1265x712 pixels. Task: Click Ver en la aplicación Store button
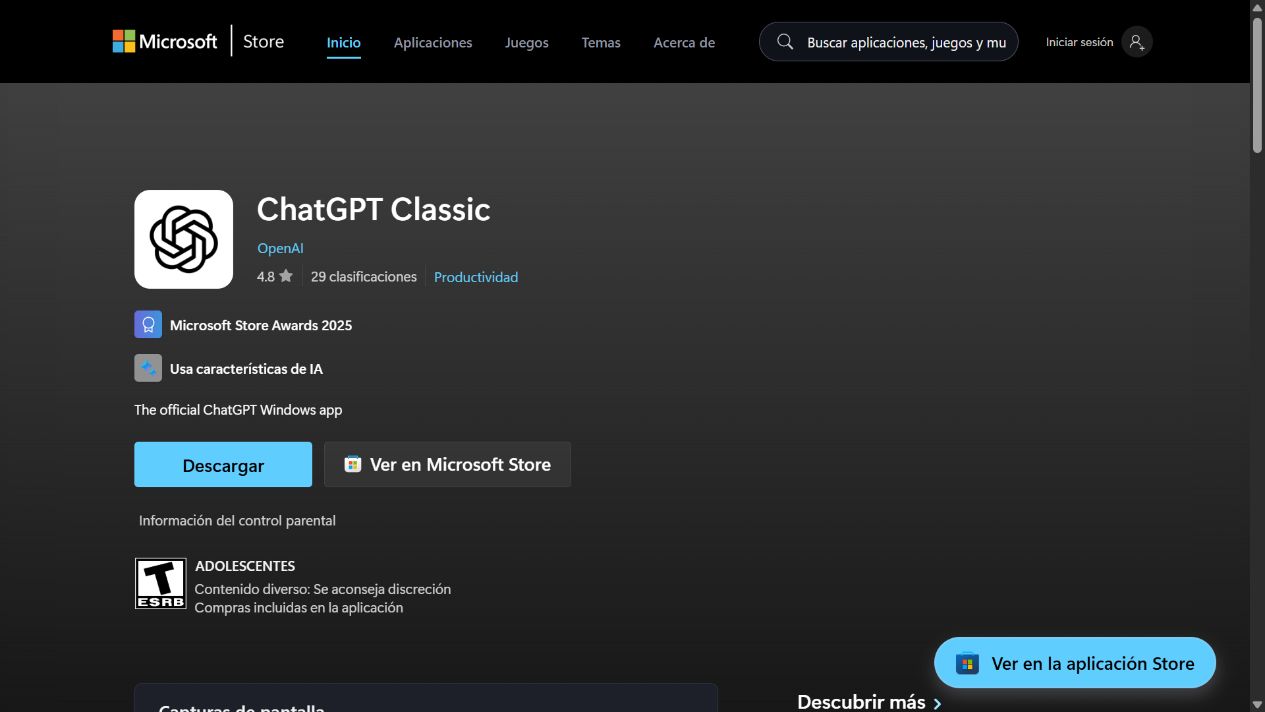point(1075,663)
